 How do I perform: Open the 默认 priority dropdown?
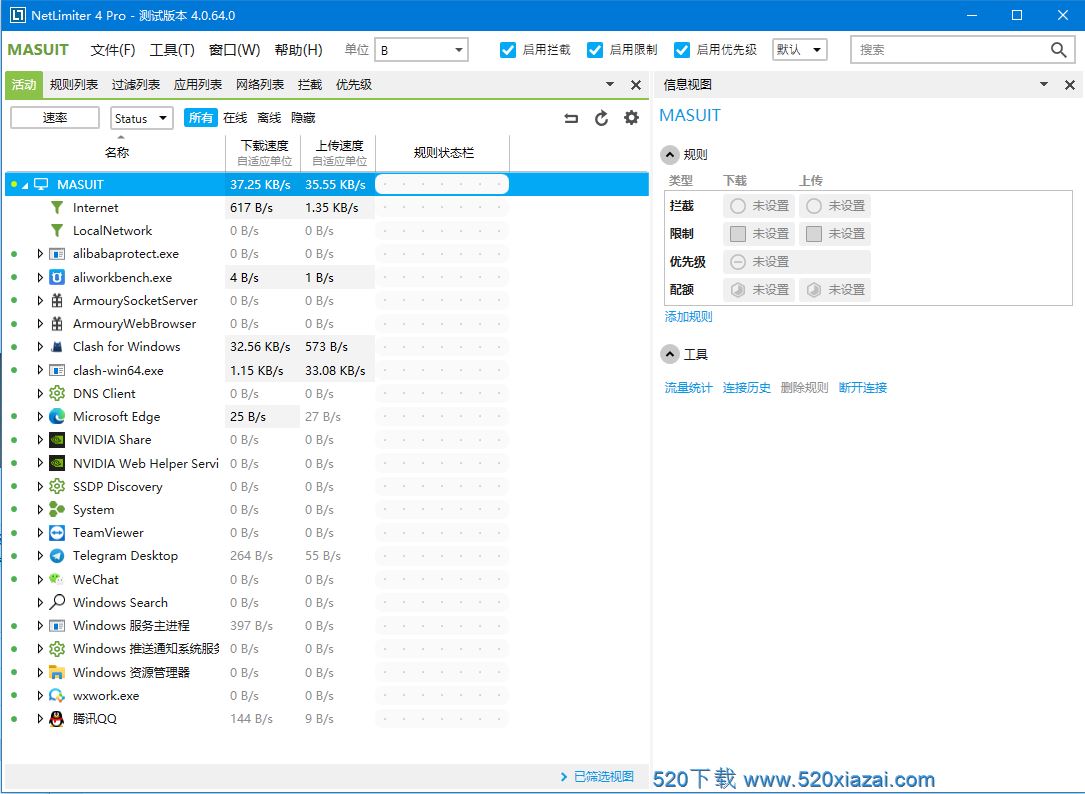[799, 50]
